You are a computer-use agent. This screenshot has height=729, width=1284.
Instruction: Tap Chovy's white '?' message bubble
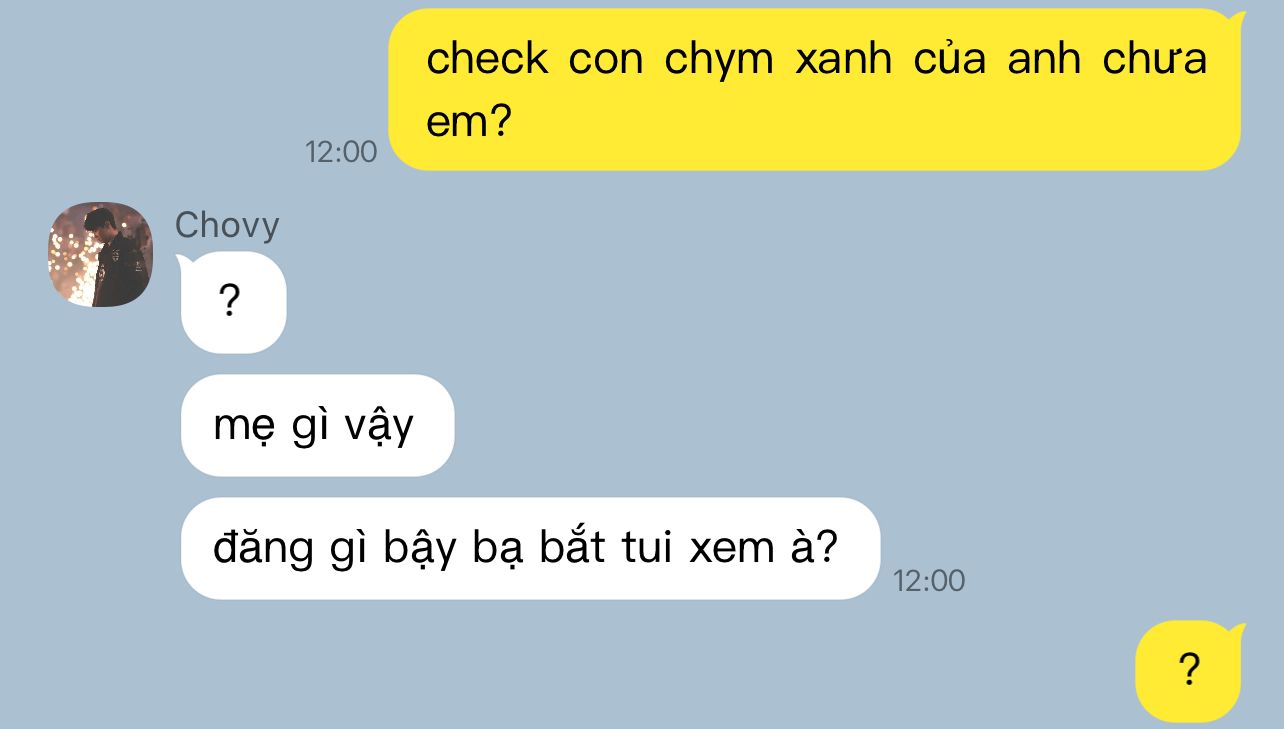pos(233,302)
